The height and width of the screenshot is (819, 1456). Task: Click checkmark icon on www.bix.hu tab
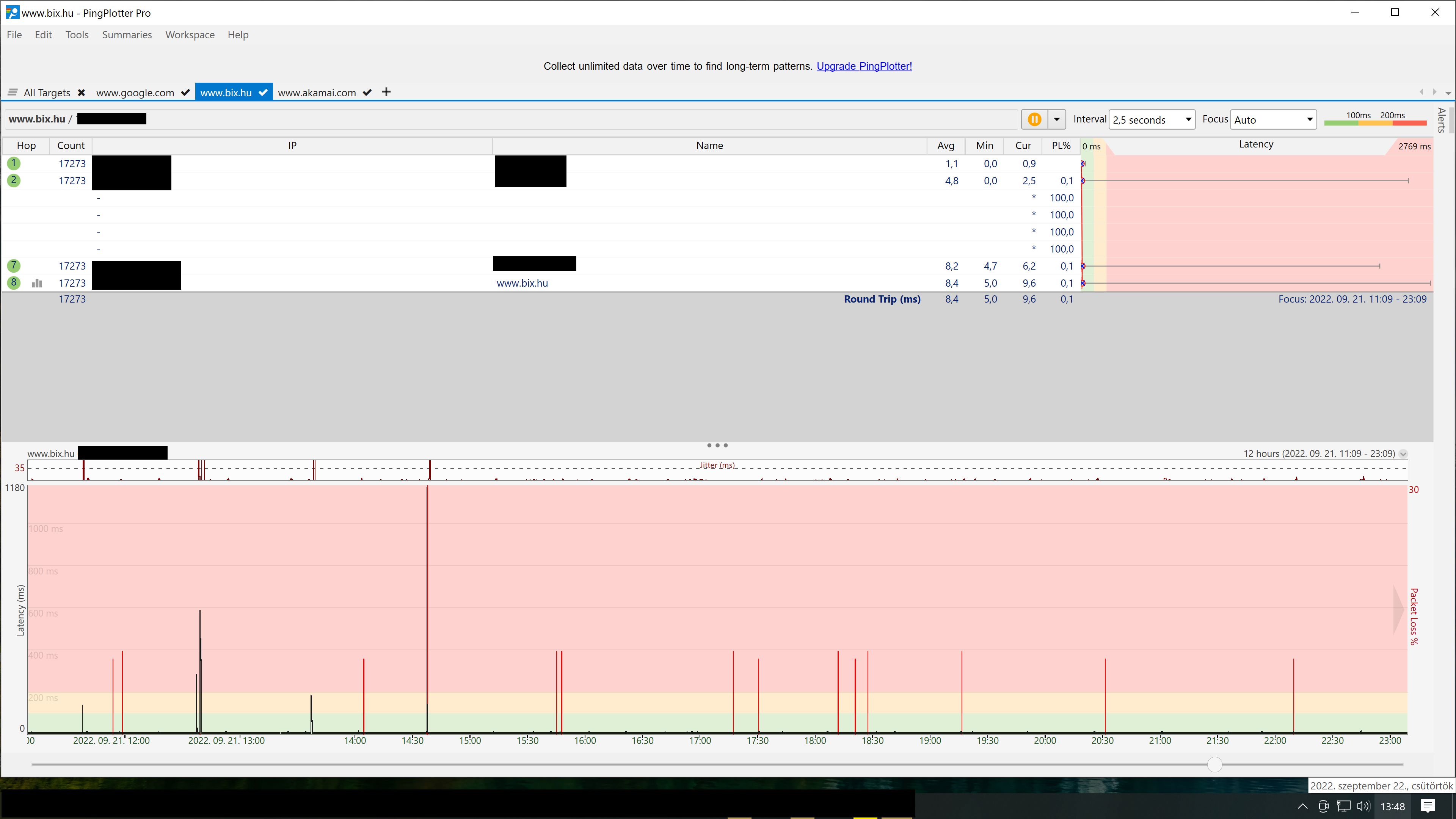click(263, 92)
